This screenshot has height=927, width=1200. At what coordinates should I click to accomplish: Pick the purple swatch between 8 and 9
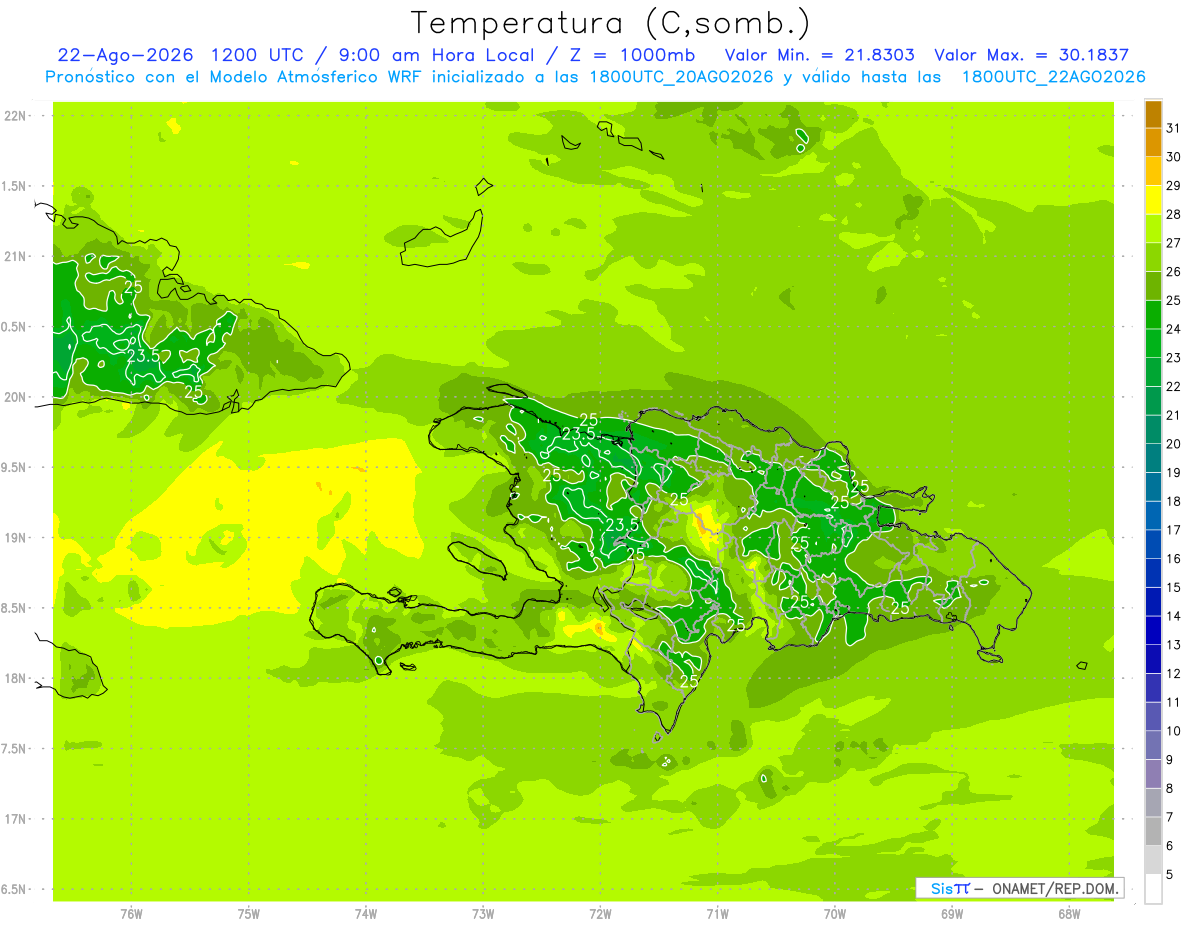click(x=1153, y=774)
